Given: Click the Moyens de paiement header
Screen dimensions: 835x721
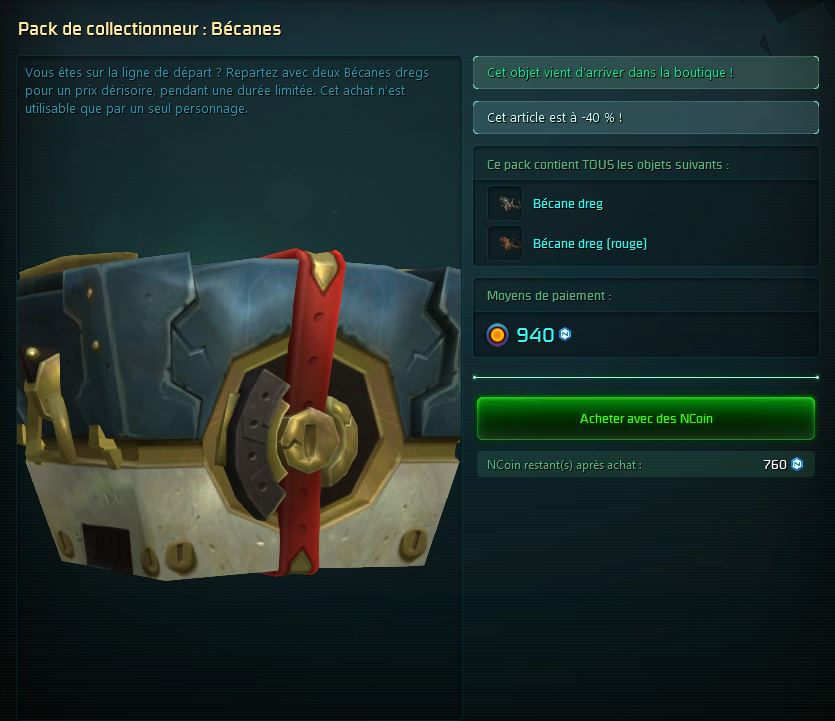Looking at the screenshot, I should 549,296.
